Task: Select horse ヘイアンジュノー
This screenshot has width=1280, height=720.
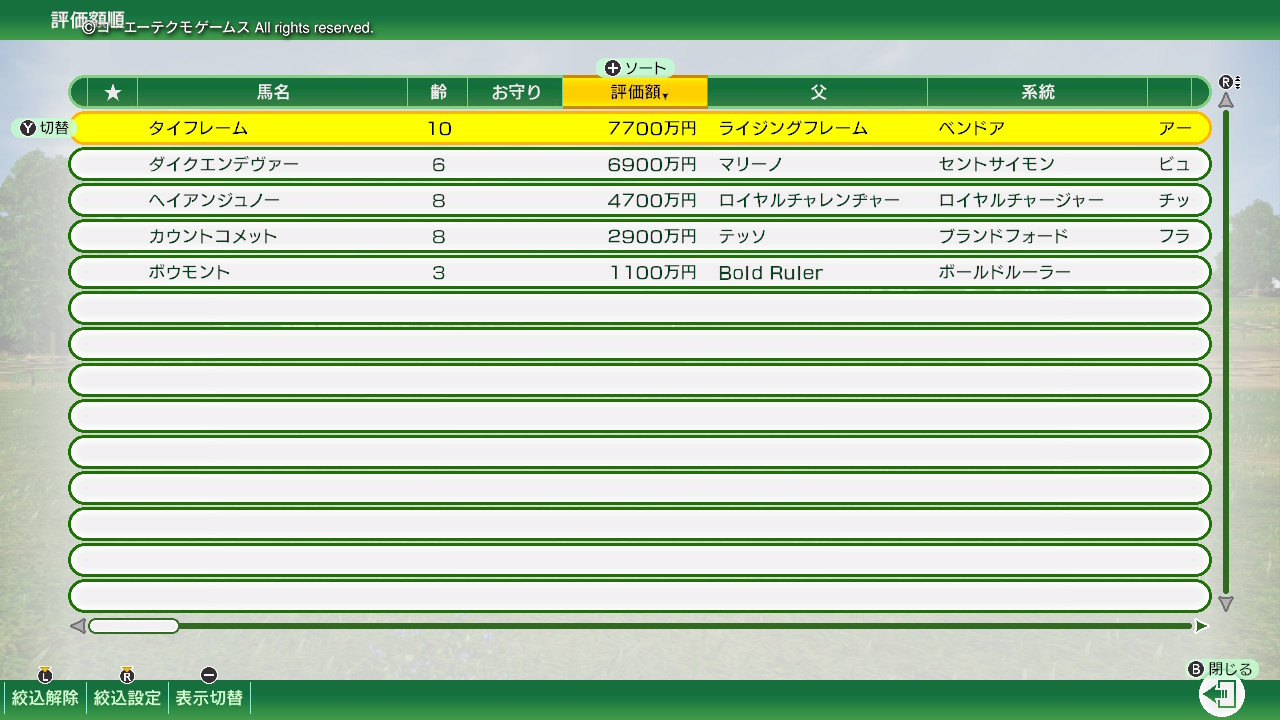Action: (214, 200)
